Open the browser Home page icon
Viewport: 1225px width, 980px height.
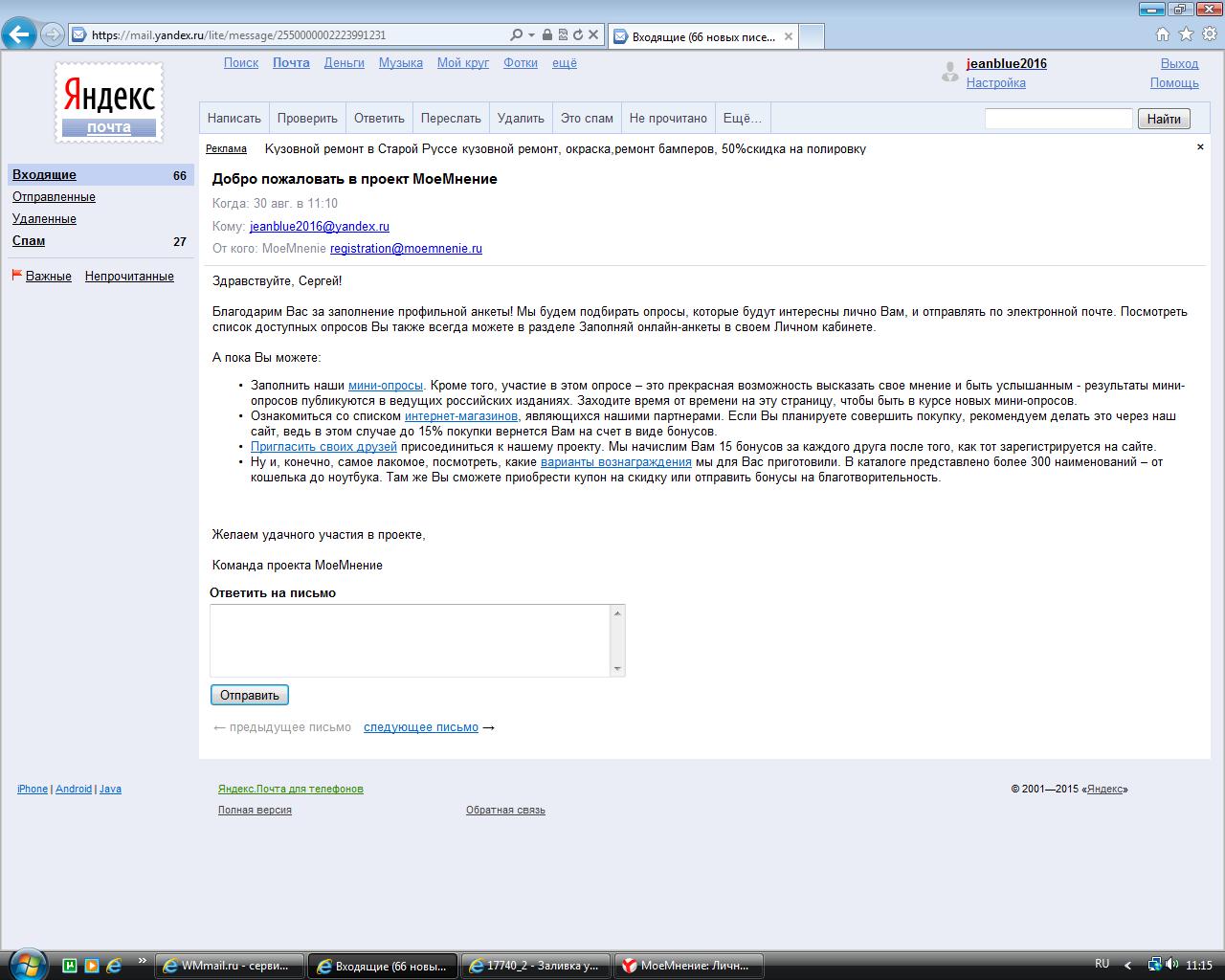click(1163, 34)
